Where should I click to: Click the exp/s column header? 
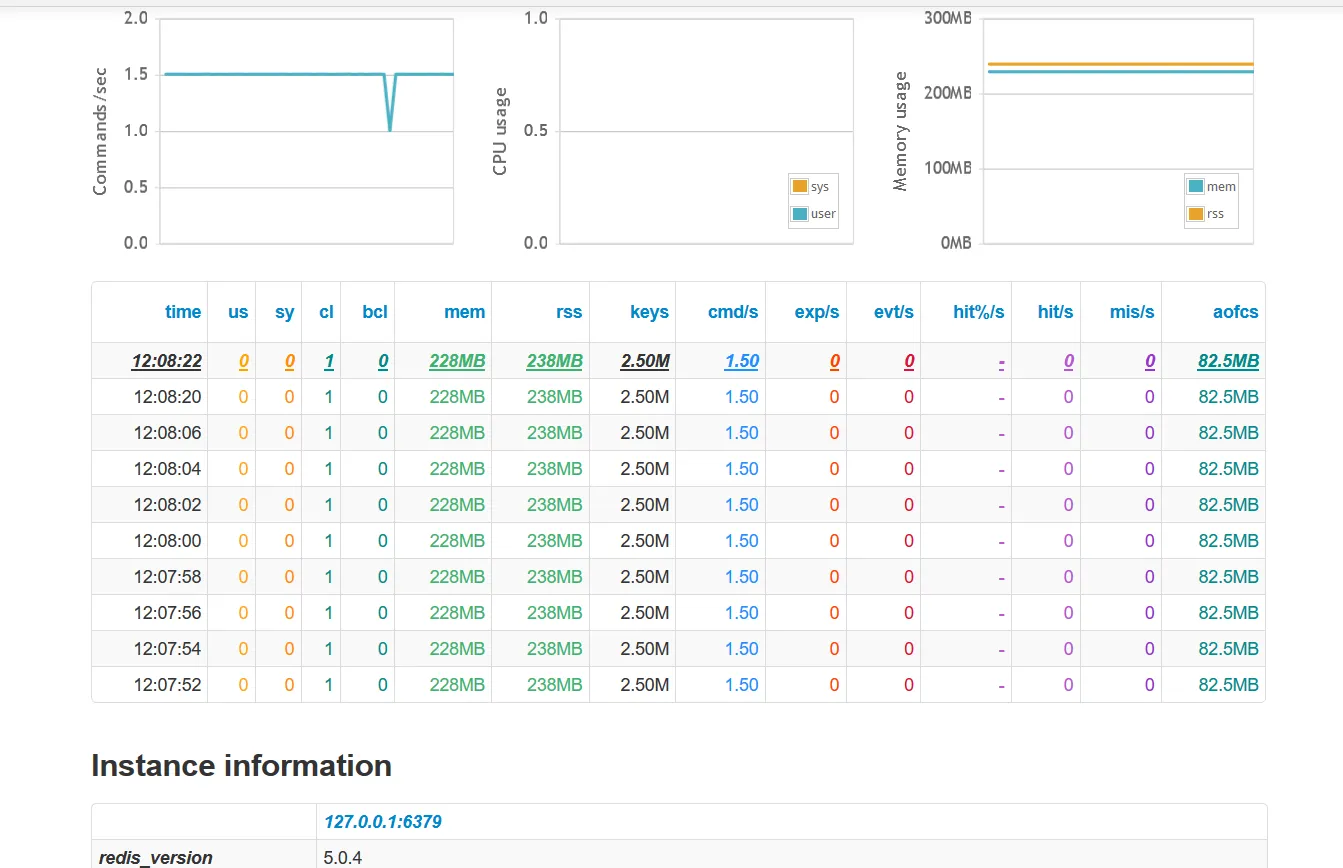pos(817,312)
